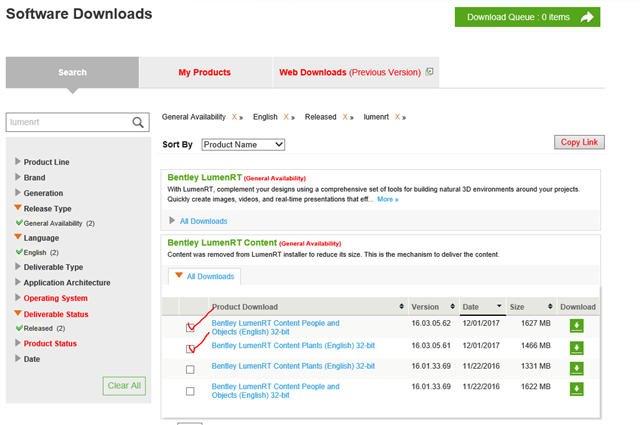Screen dimensions: 640x425
Task: Download version 16.03.05.62 People and Objects
Action: point(576,326)
